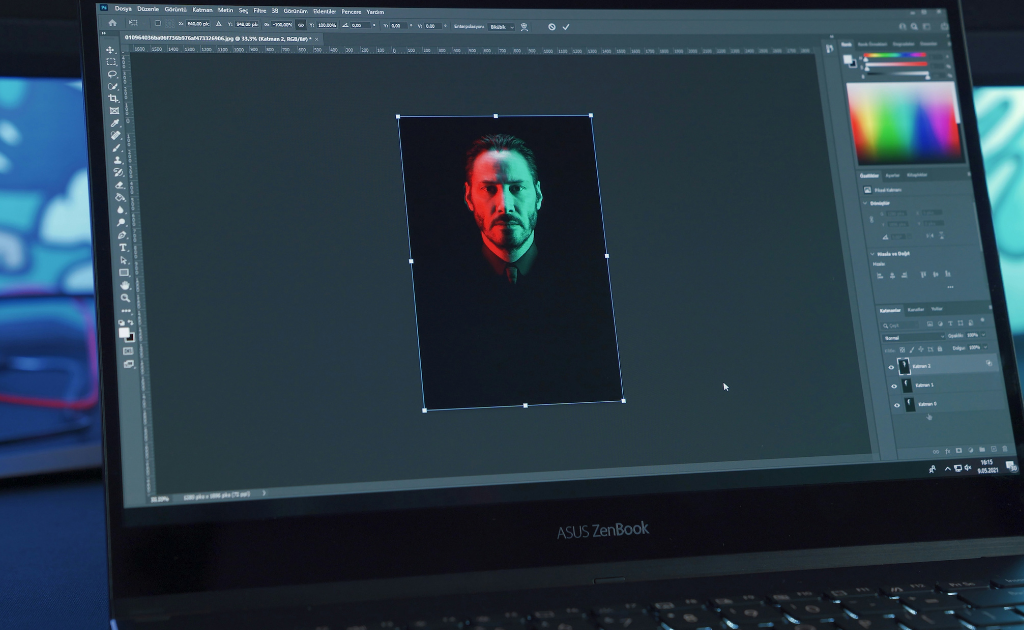Image resolution: width=1024 pixels, height=630 pixels.
Task: Toggle lock position icon
Action: (921, 349)
